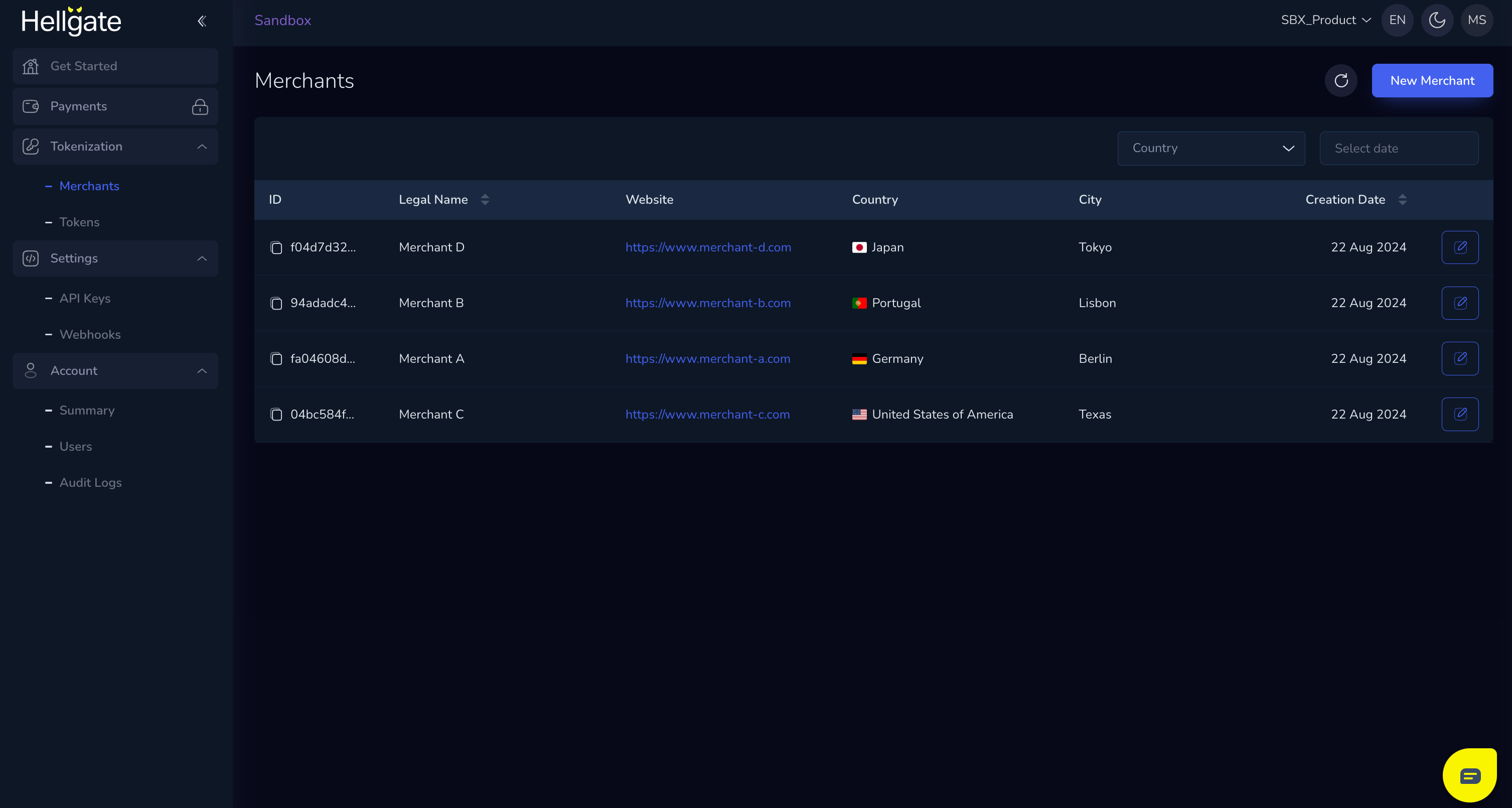Click the lock icon beside Payments
The width and height of the screenshot is (1512, 808).
pos(200,107)
